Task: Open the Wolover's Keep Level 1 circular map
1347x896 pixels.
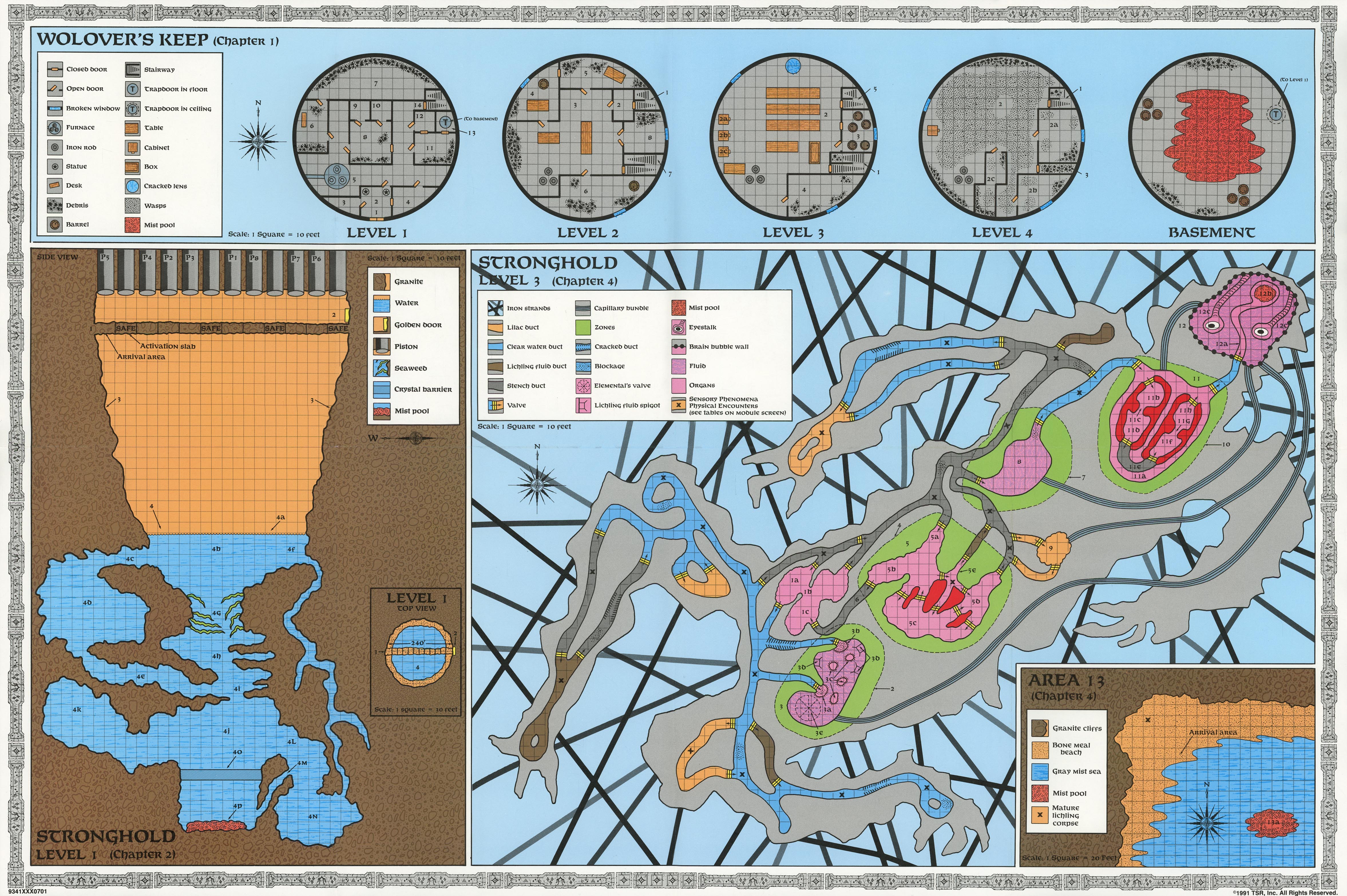Action: point(376,137)
